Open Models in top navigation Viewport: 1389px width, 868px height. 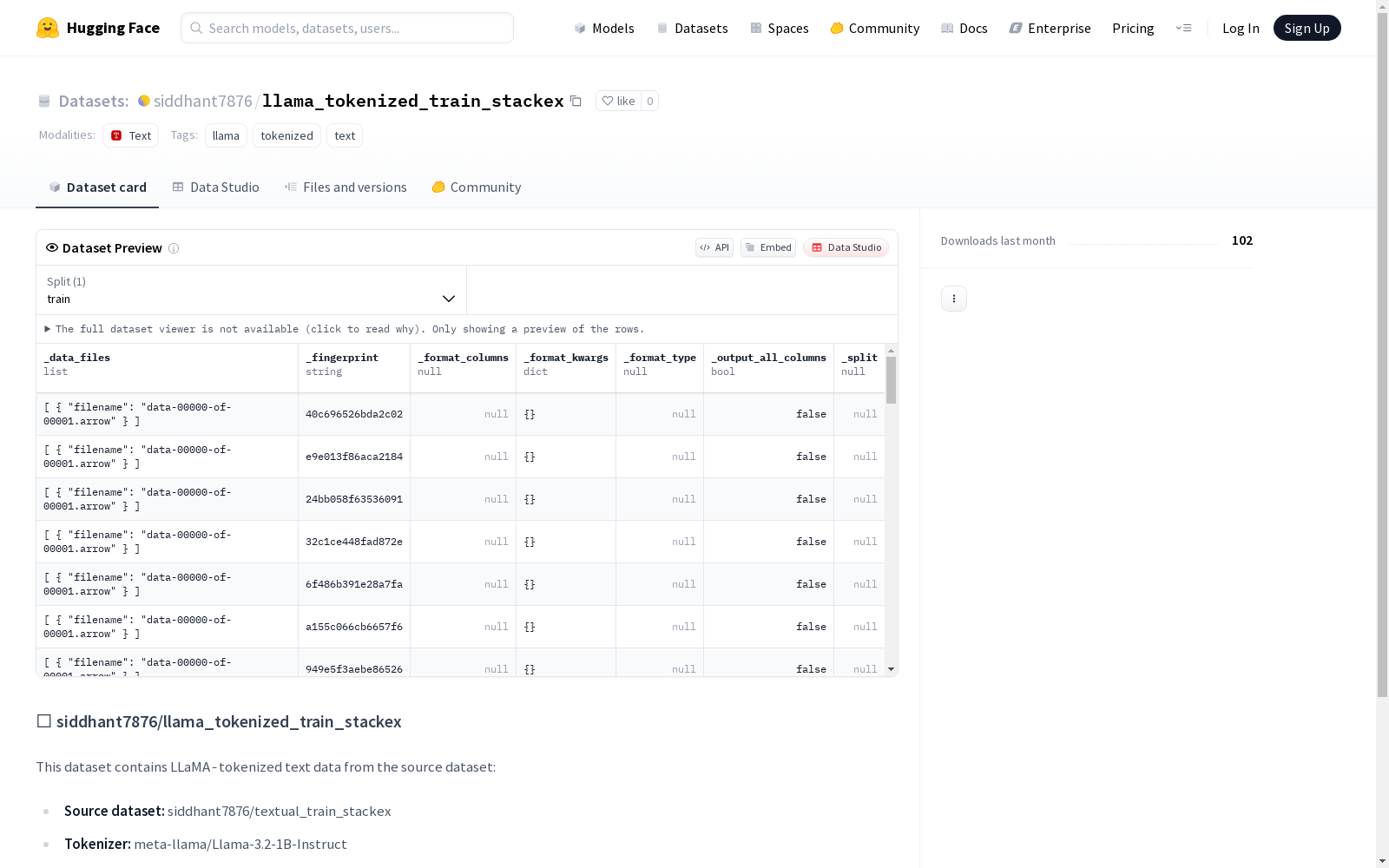click(604, 28)
